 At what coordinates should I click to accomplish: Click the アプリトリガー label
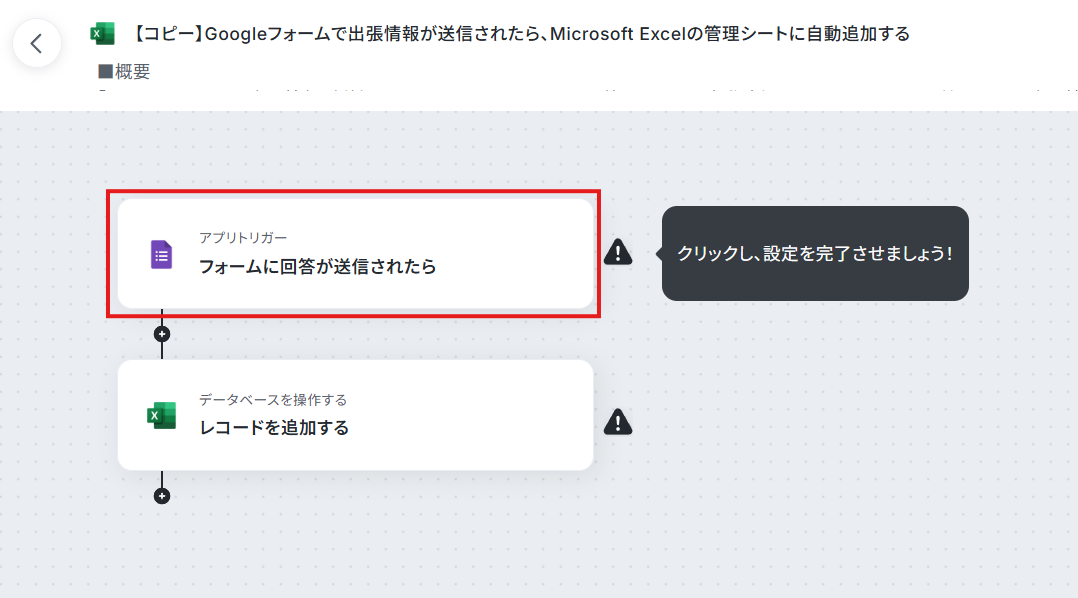pos(243,238)
